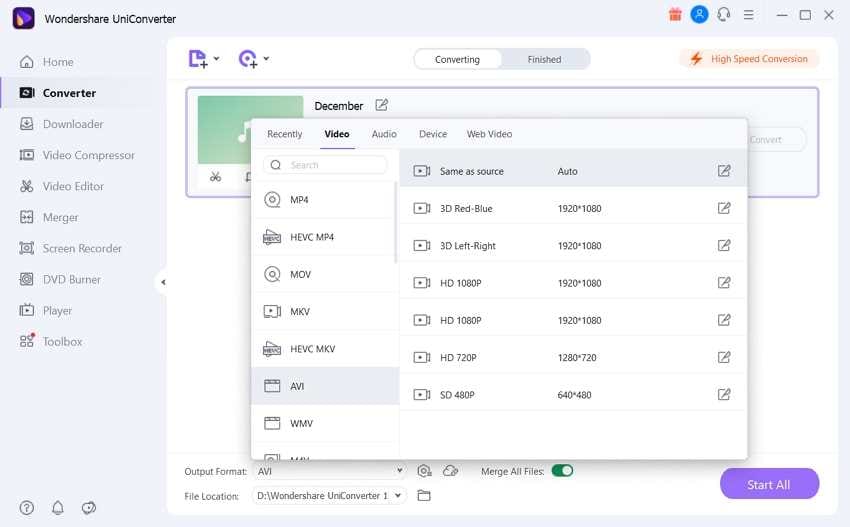Viewport: 850px width, 527px height.
Task: Edit the 3D Red-Blue preset
Action: click(724, 208)
